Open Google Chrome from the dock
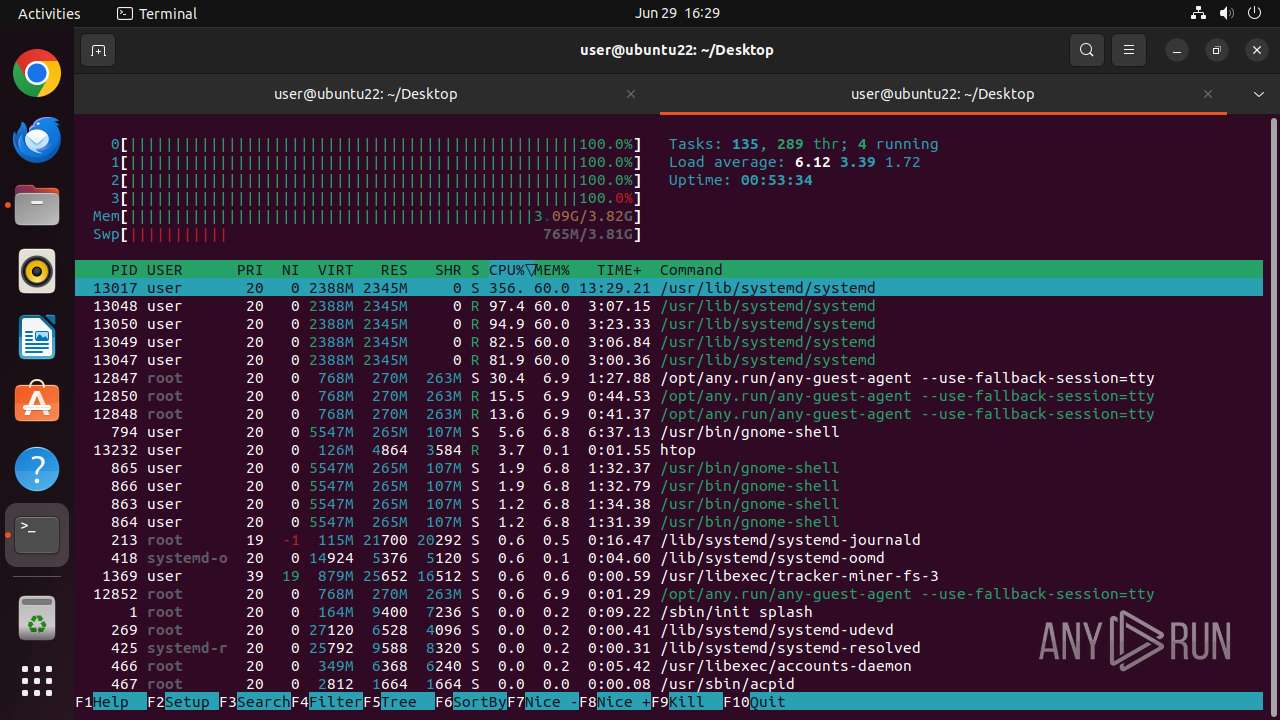This screenshot has width=1280, height=720. 37,73
